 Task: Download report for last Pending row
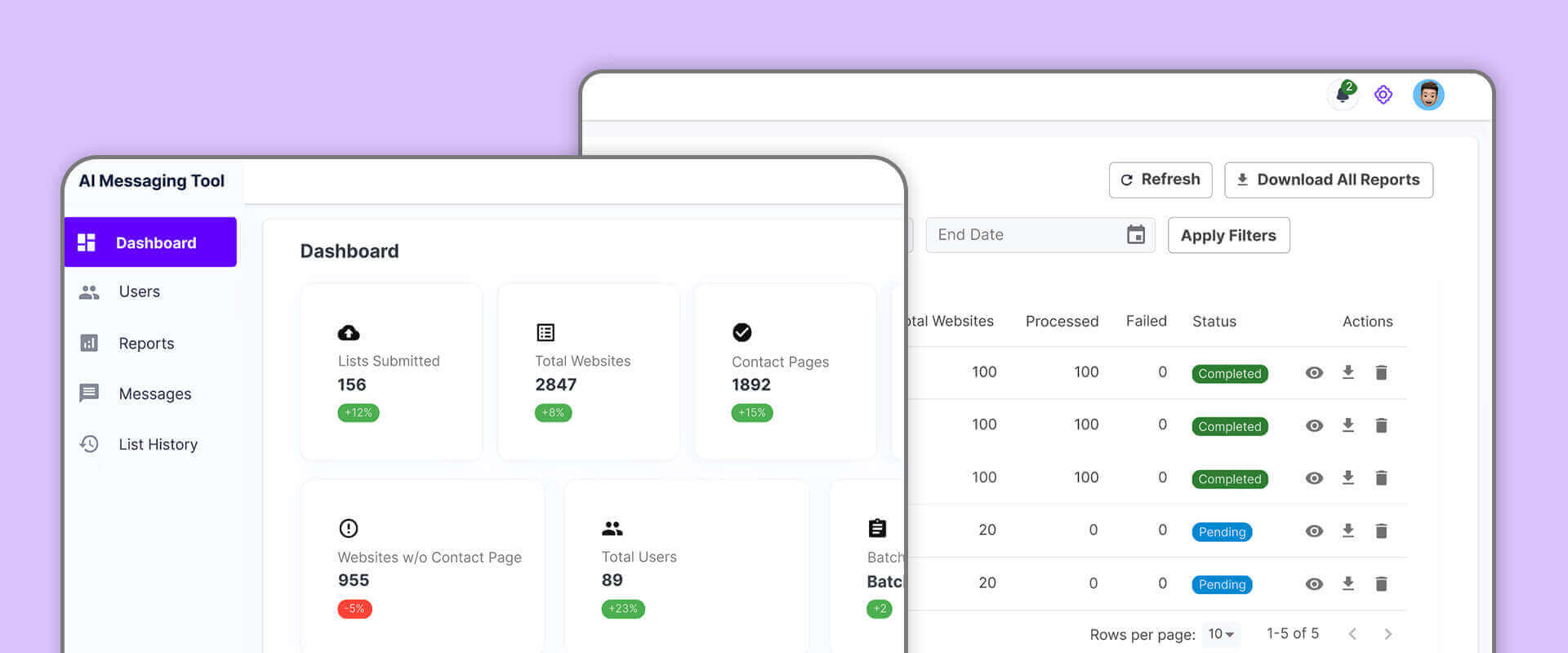[1348, 584]
